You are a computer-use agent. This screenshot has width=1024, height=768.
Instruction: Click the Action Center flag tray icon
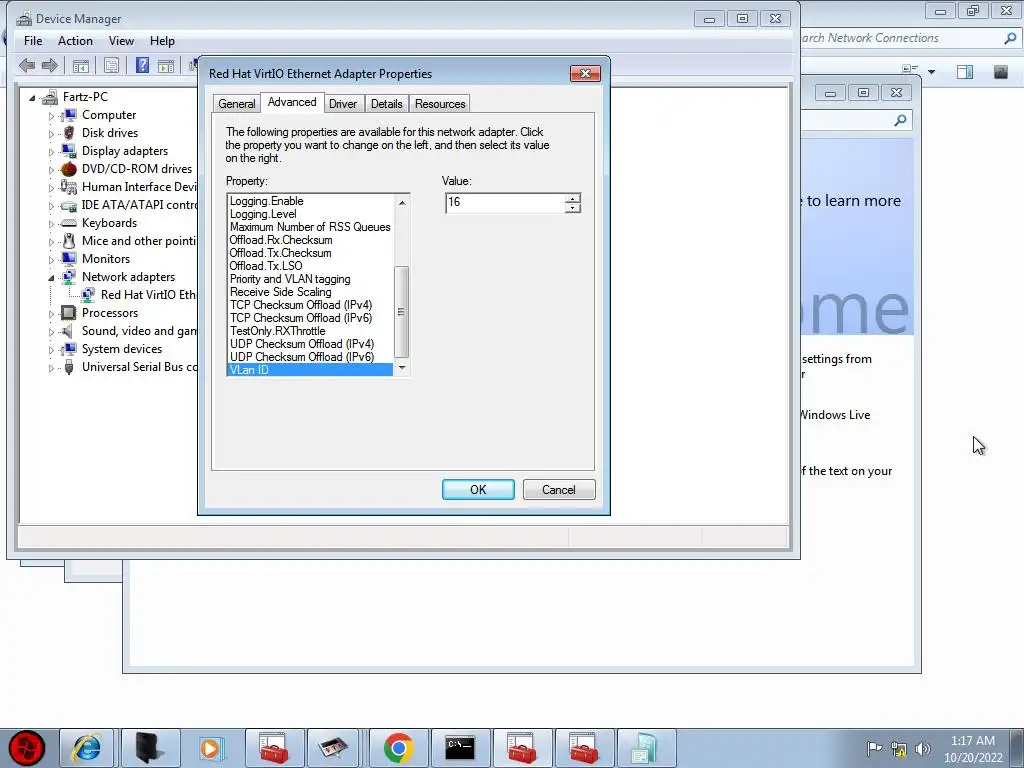click(x=874, y=748)
